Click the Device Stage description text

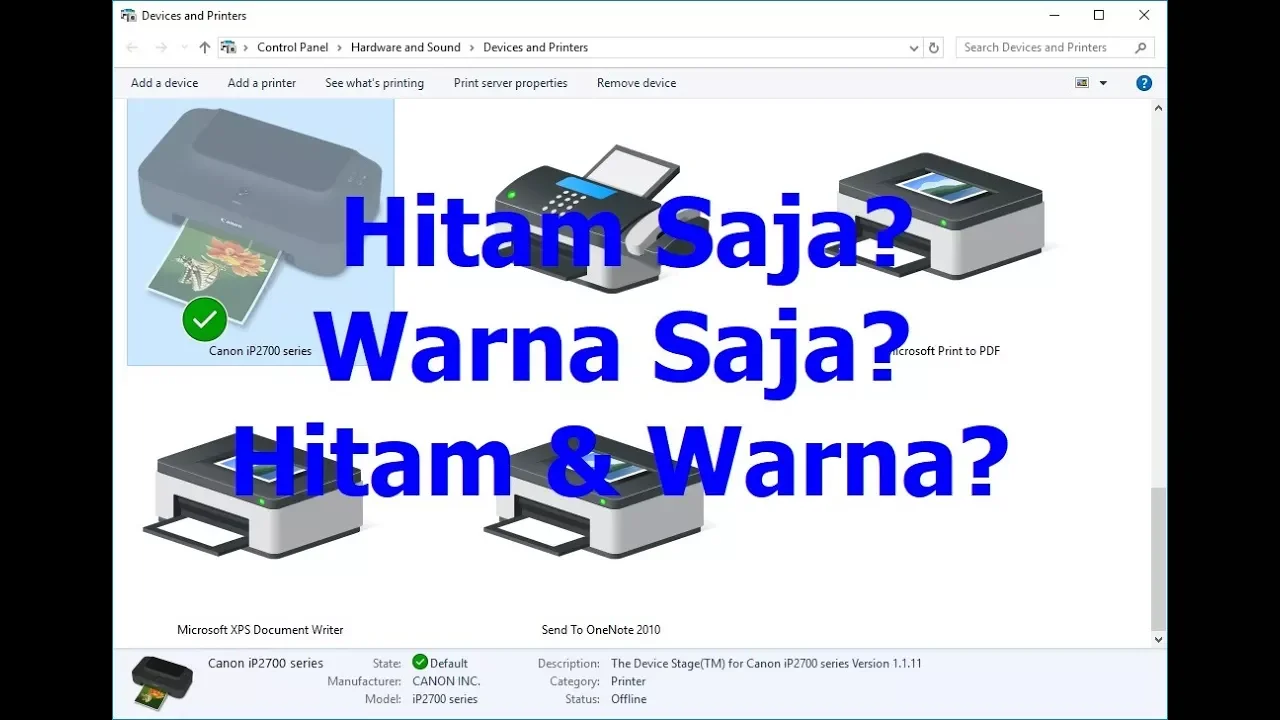click(x=766, y=663)
